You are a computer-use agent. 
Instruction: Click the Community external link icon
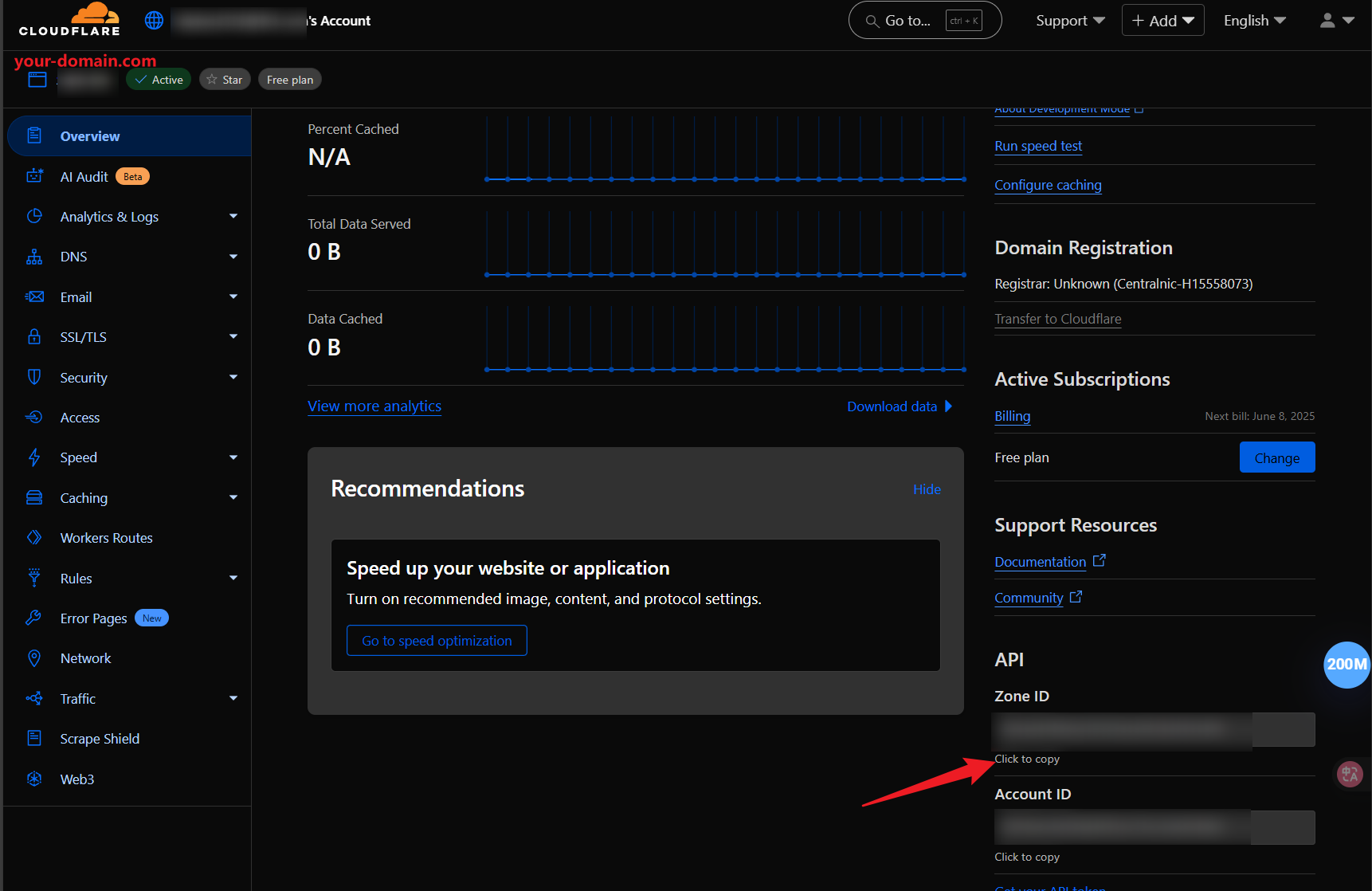[1076, 596]
